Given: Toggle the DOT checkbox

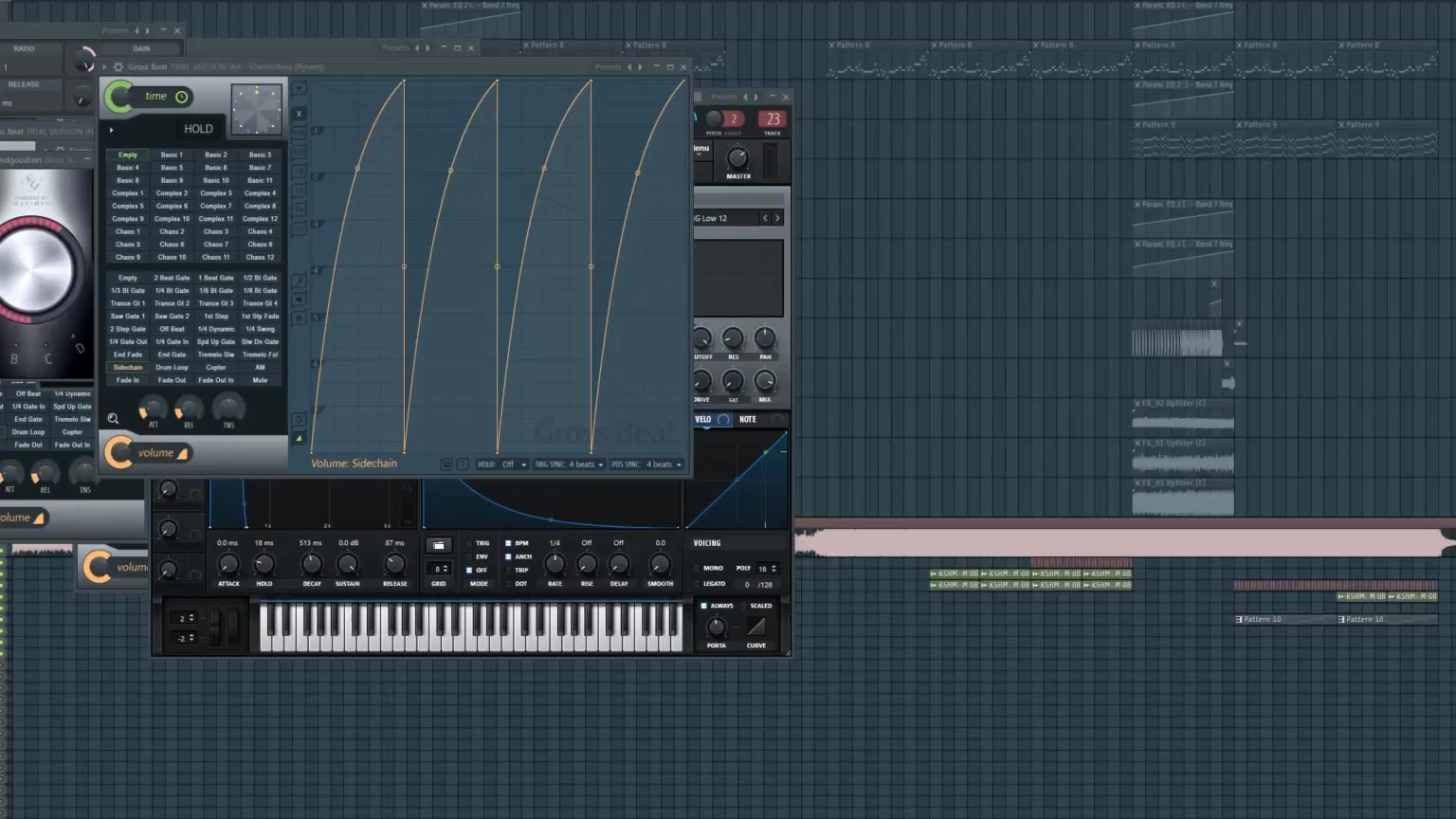Looking at the screenshot, I should (x=509, y=583).
